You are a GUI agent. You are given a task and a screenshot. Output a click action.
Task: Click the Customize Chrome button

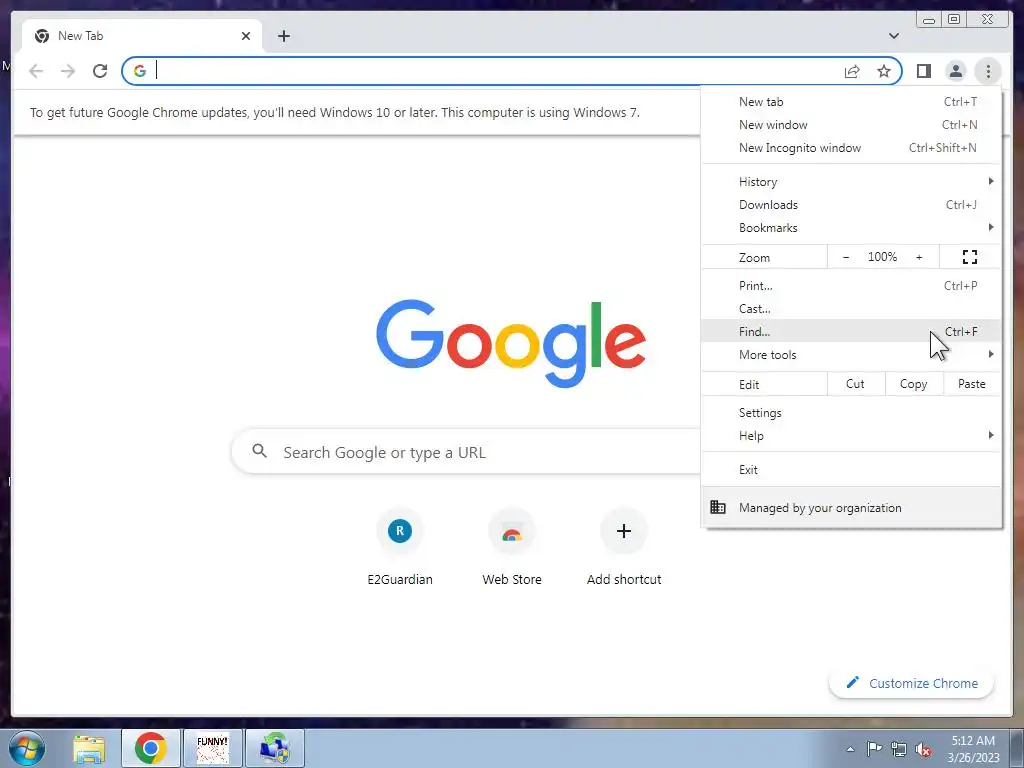(912, 683)
